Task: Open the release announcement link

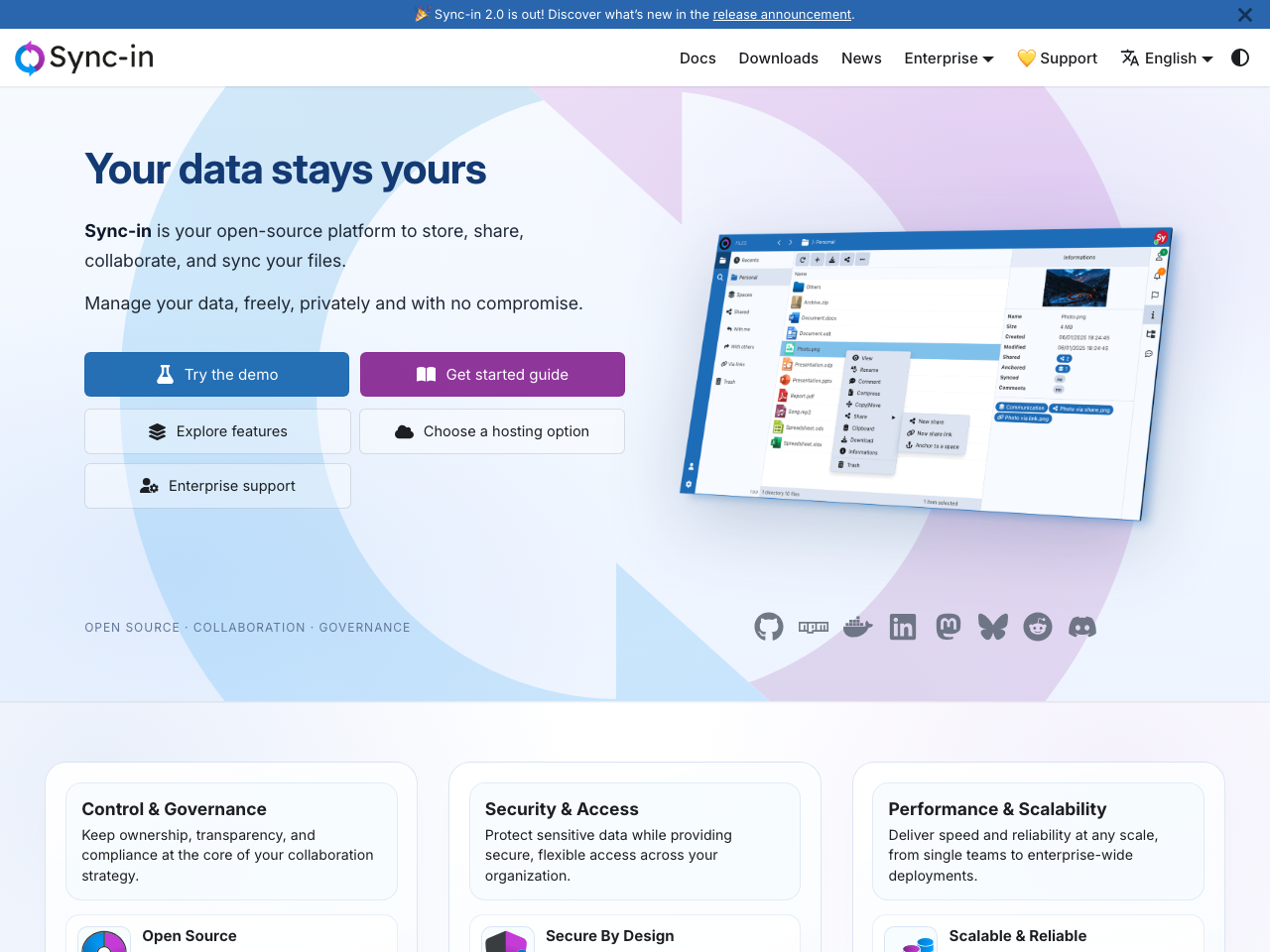Action: (782, 14)
